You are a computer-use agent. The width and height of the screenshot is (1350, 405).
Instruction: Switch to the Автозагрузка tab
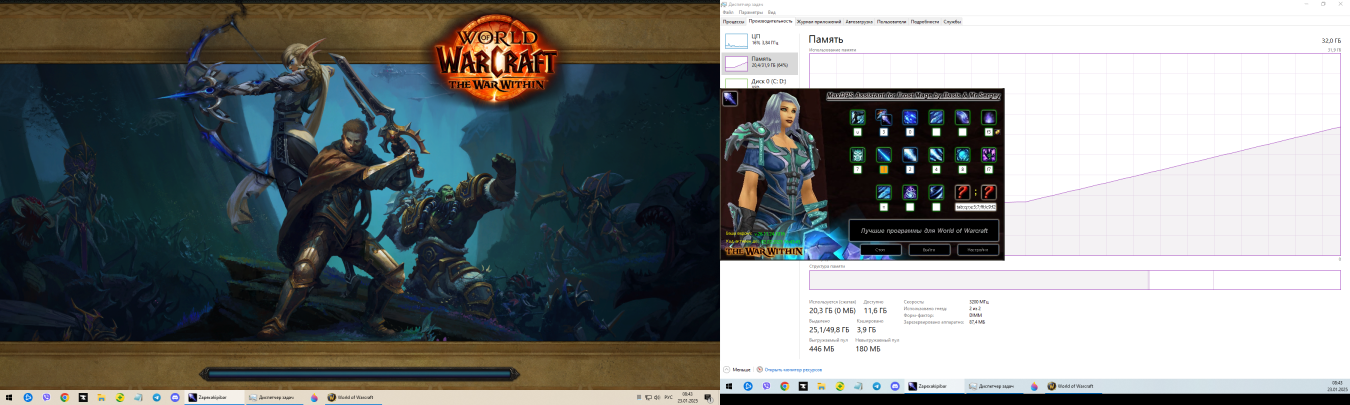click(859, 21)
